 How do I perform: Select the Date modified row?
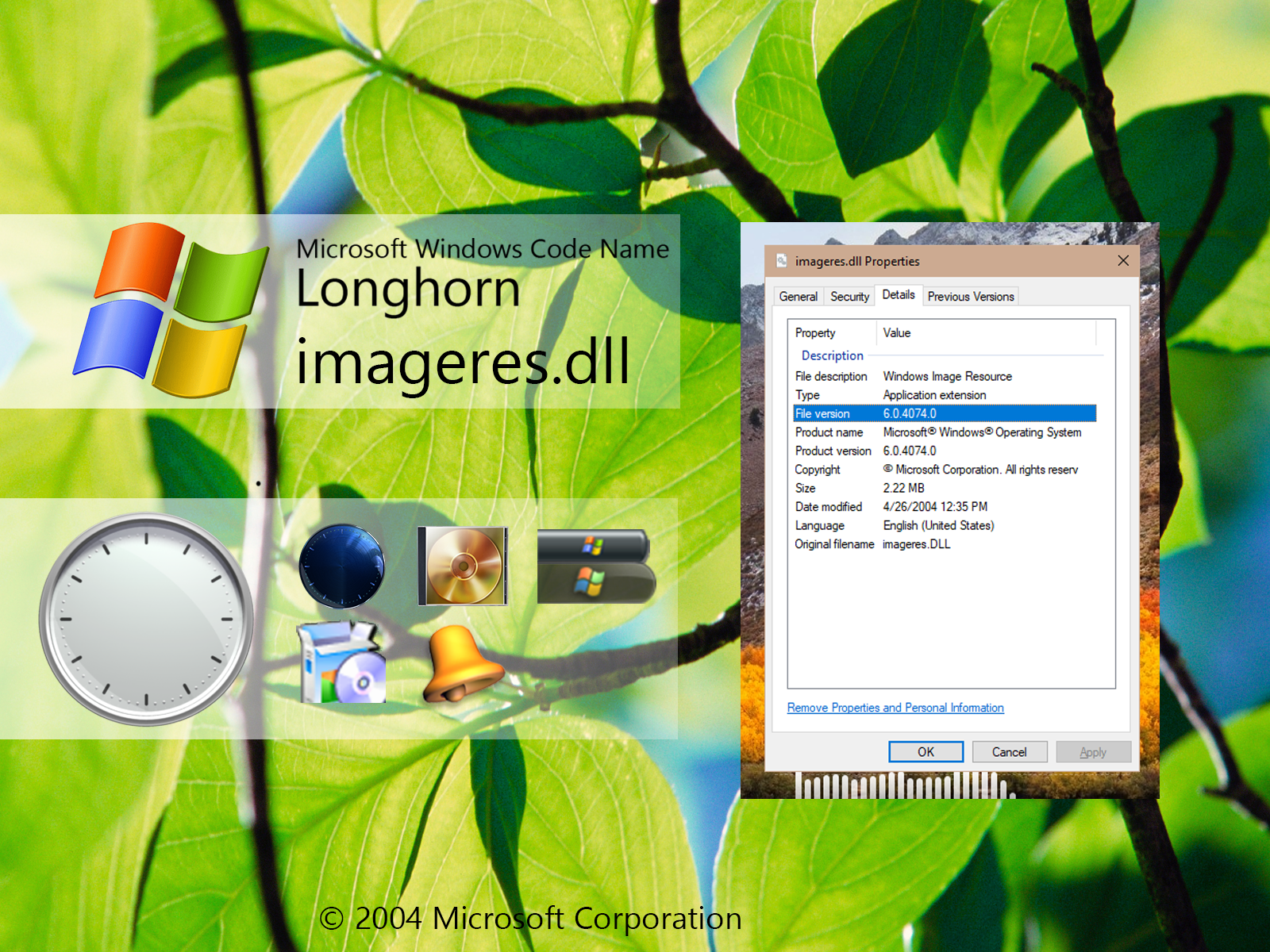(x=945, y=507)
